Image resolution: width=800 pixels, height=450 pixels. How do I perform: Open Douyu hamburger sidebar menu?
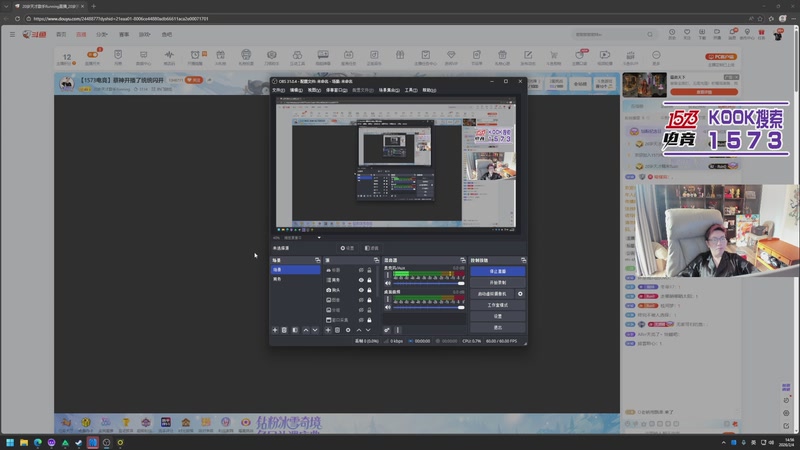[12, 34]
